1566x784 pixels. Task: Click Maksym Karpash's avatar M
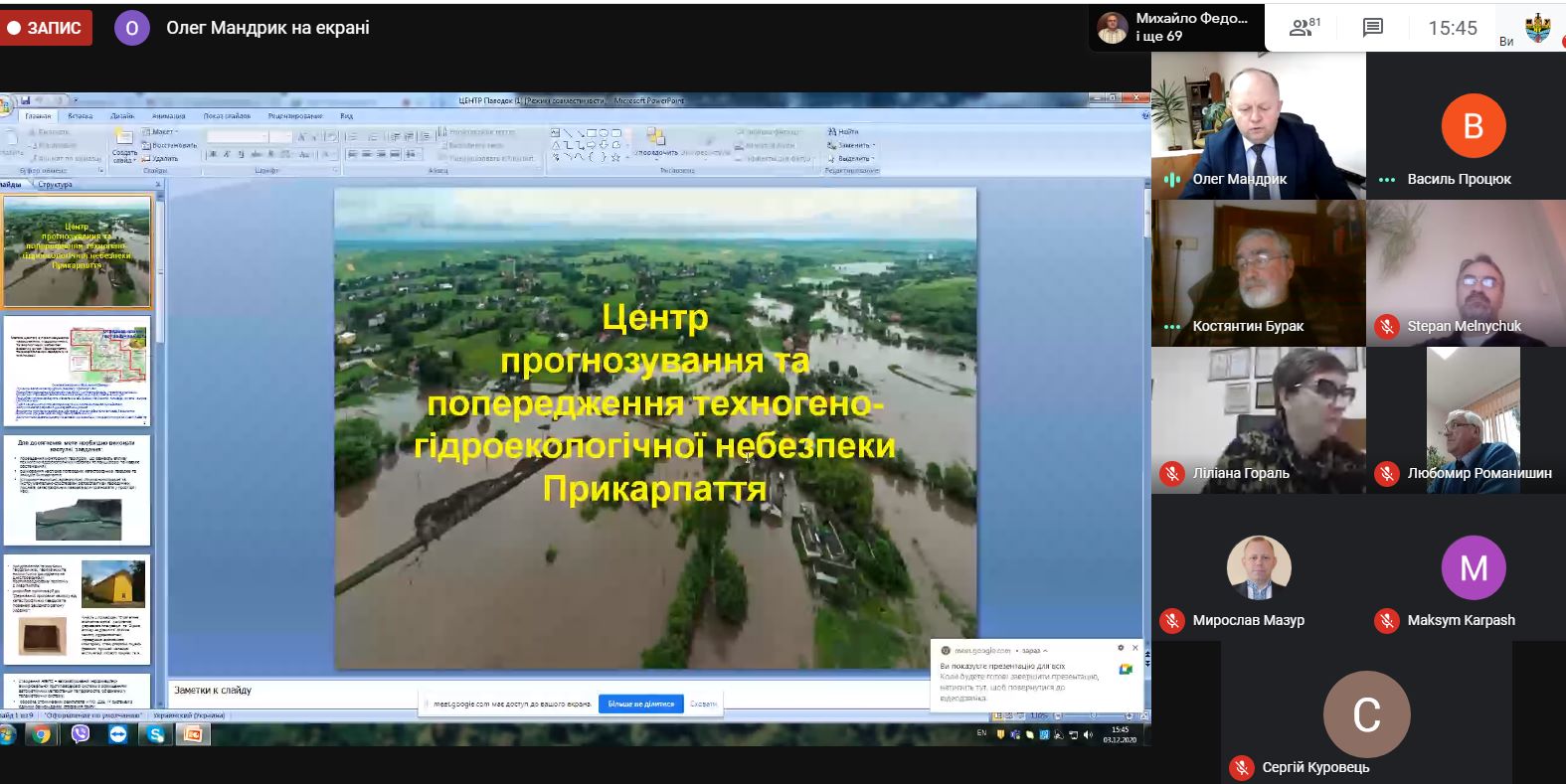click(x=1474, y=567)
